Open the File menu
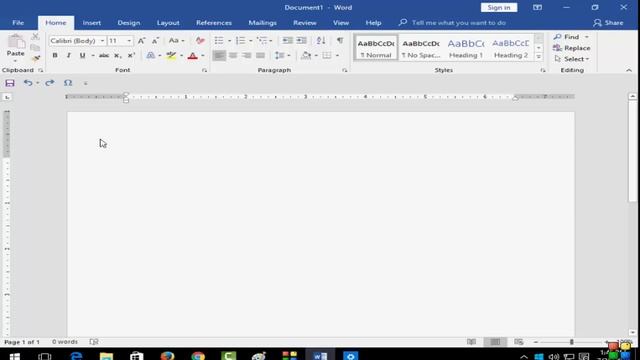The image size is (640, 360). tap(18, 23)
